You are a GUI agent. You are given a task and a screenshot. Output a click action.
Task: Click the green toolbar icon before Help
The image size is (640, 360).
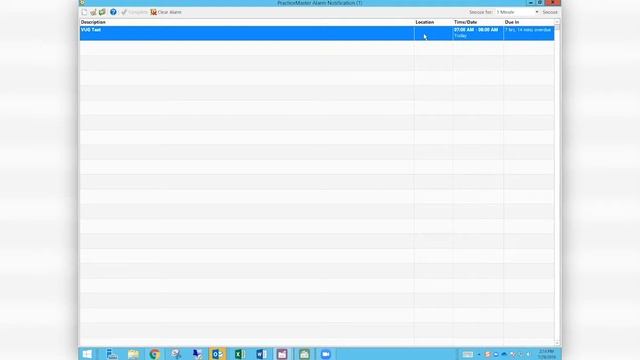click(102, 12)
